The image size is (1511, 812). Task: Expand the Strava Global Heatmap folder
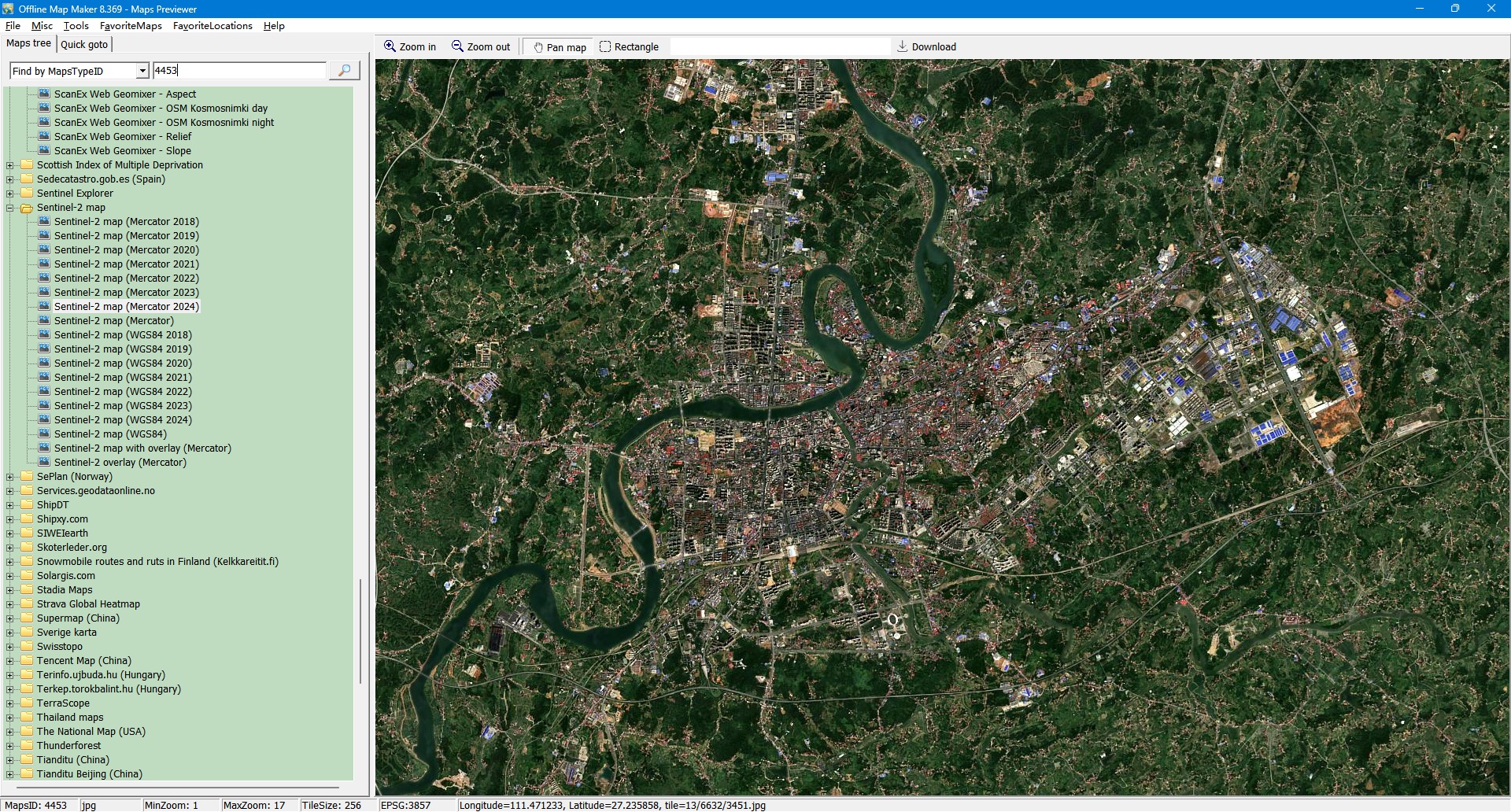(10, 604)
